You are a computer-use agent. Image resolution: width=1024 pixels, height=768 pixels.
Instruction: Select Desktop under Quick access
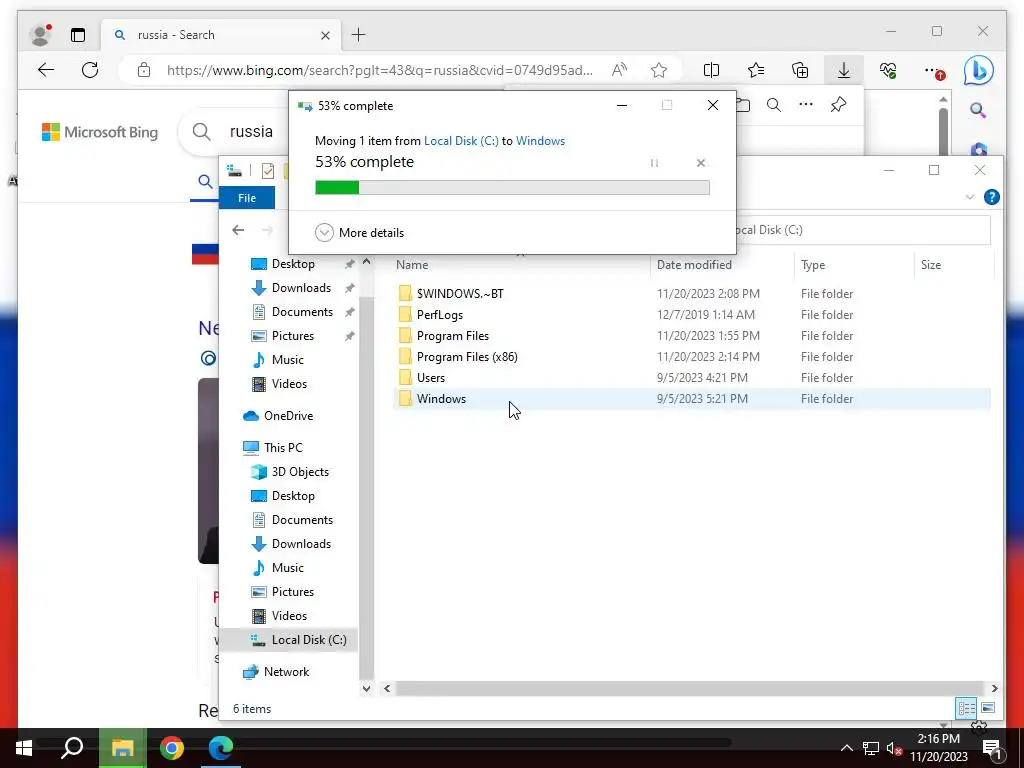click(x=293, y=264)
